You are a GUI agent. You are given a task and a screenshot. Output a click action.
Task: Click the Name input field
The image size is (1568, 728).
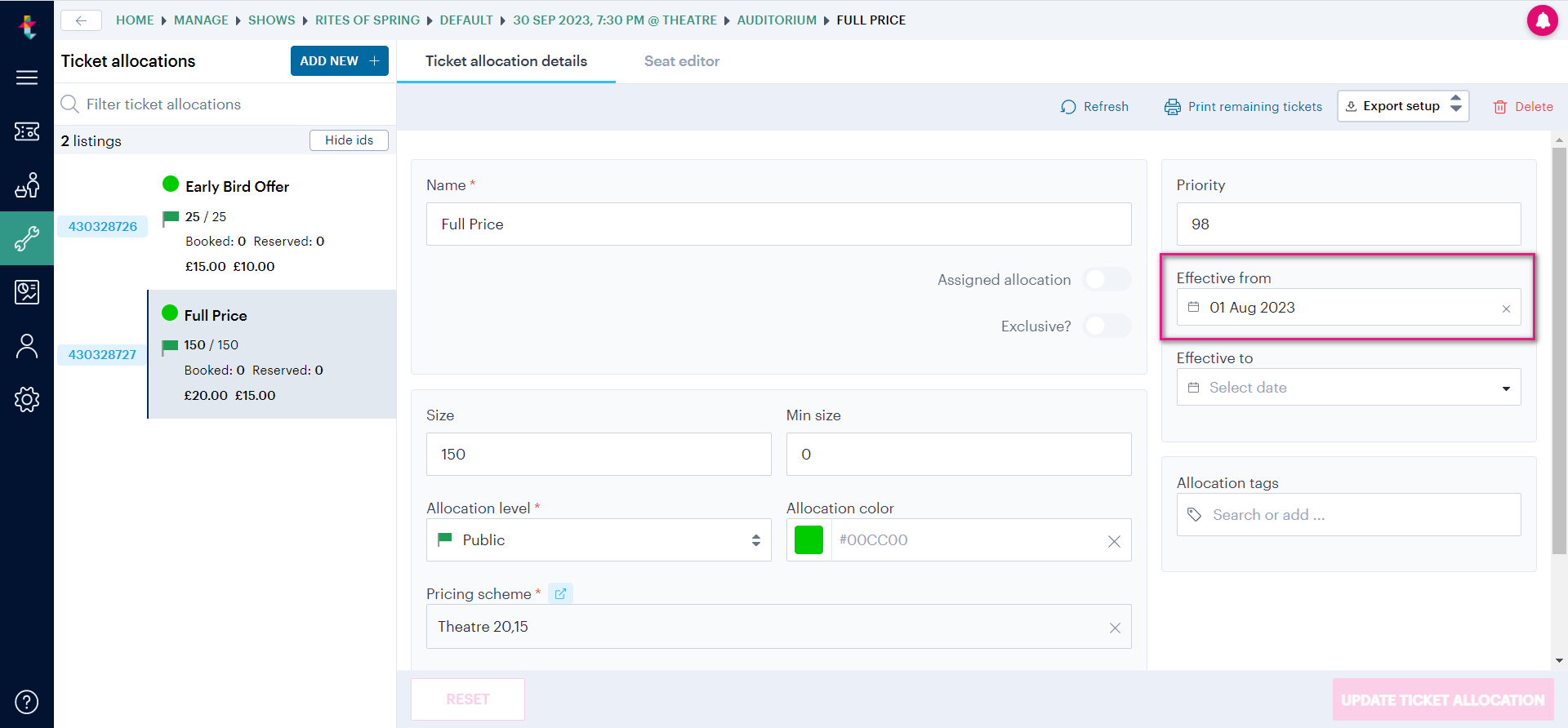pos(778,224)
